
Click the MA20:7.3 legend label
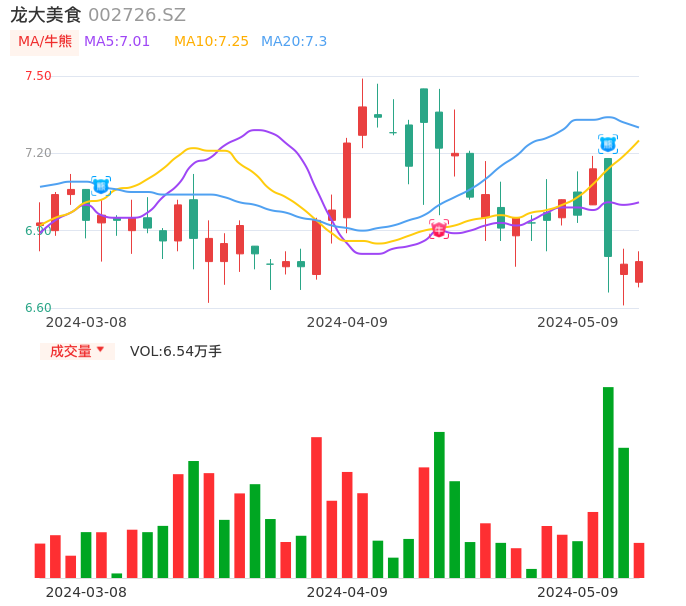tap(294, 42)
